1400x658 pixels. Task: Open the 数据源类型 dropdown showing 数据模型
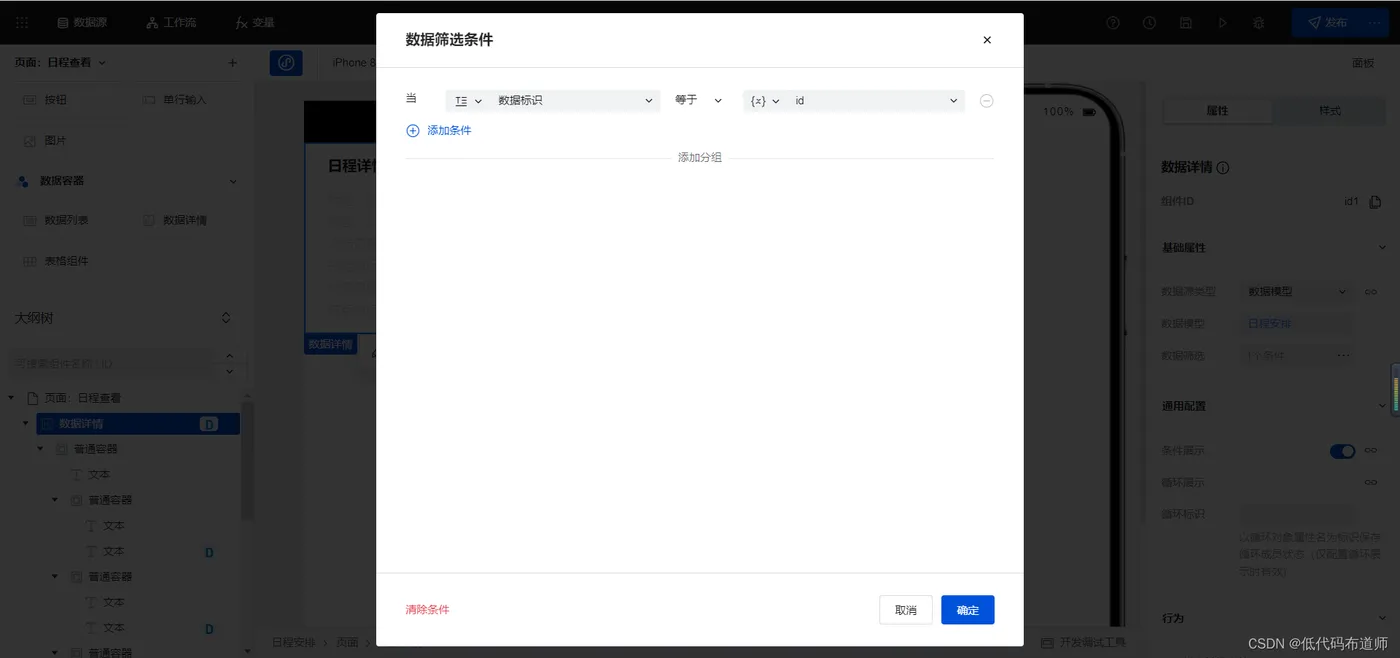click(x=1298, y=292)
